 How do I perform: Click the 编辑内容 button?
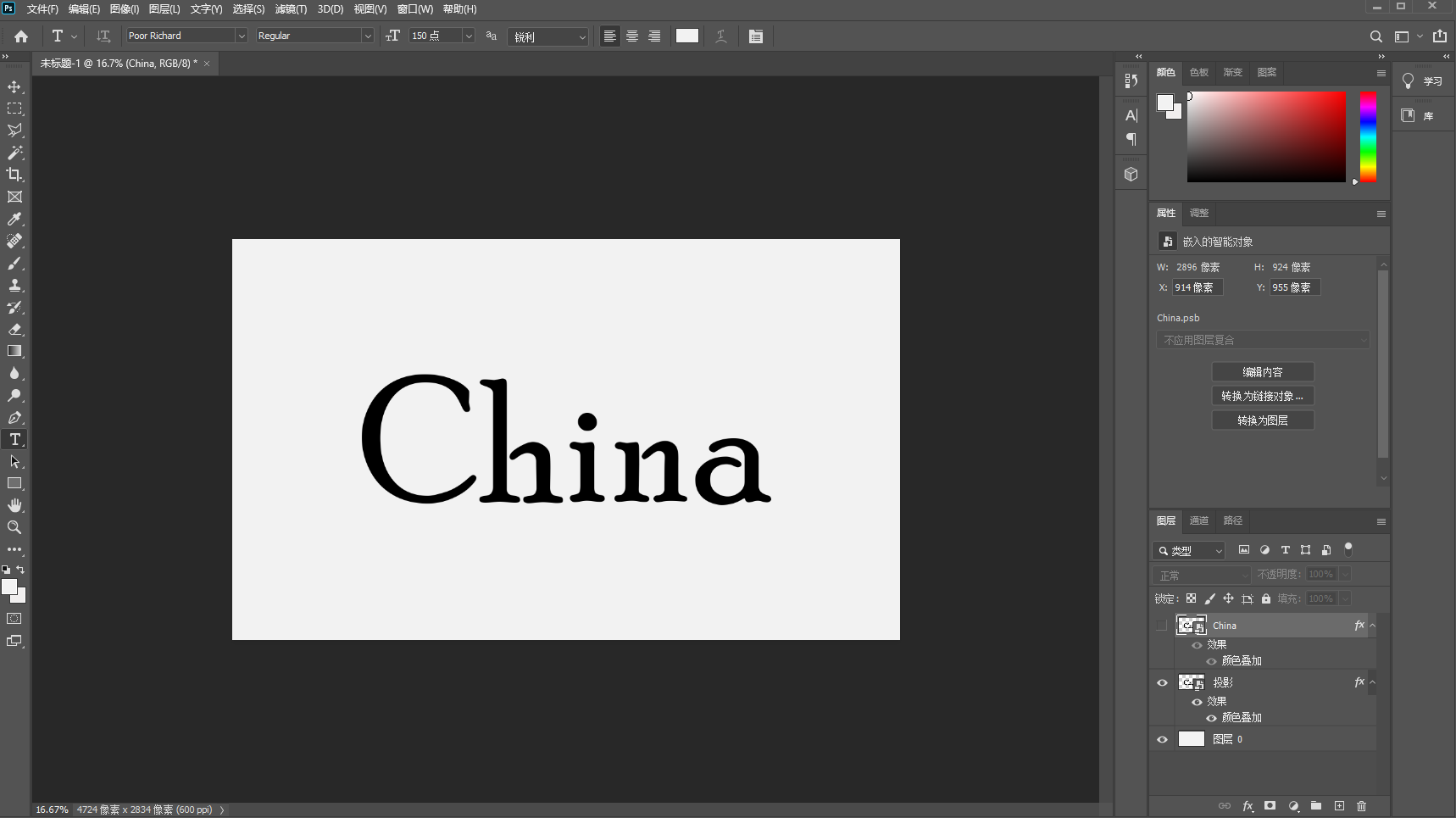1263,371
